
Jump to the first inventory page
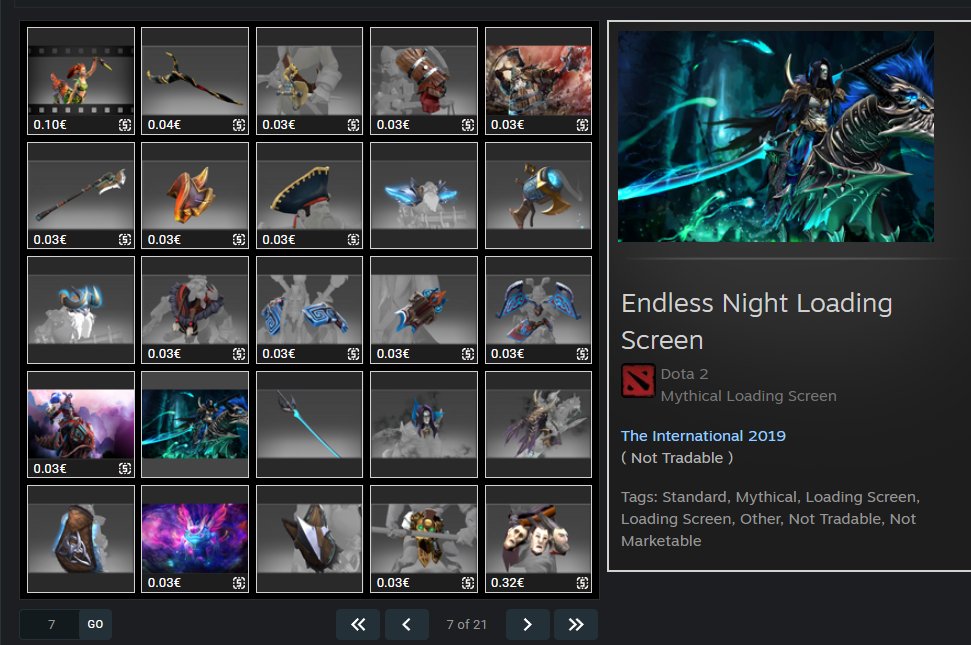click(358, 625)
